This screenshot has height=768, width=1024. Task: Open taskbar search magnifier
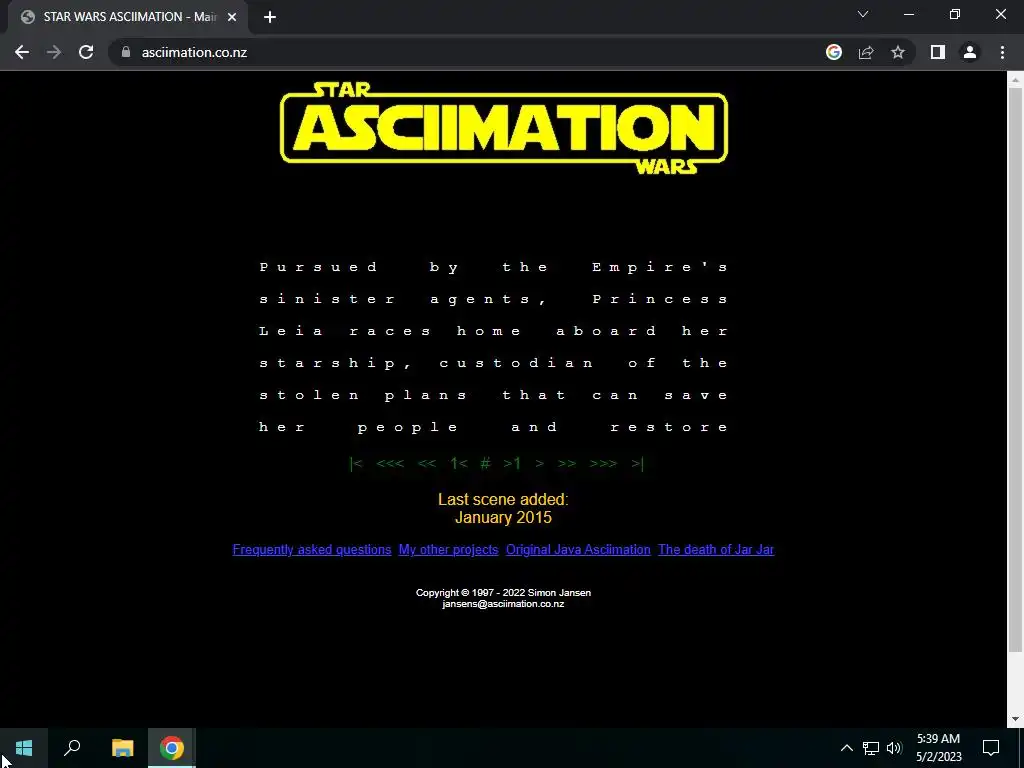[x=72, y=748]
